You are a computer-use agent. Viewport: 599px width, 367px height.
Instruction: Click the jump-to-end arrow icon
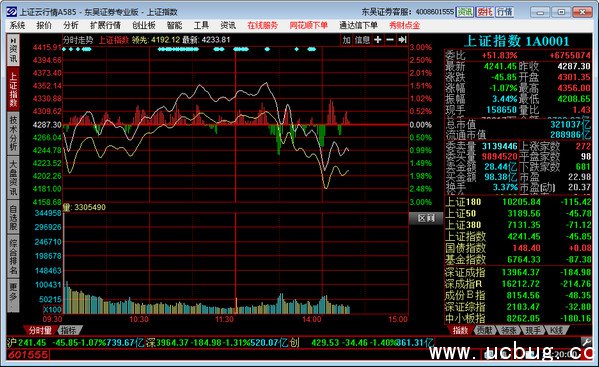click(x=402, y=40)
